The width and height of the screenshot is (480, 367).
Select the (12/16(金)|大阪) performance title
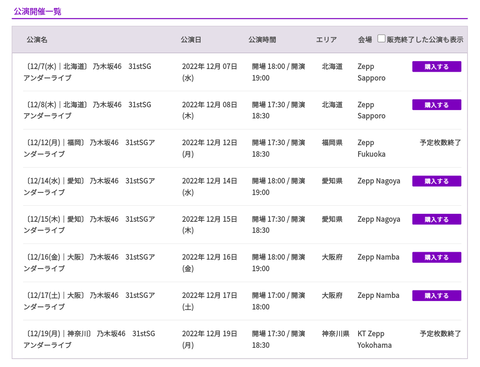click(x=89, y=263)
